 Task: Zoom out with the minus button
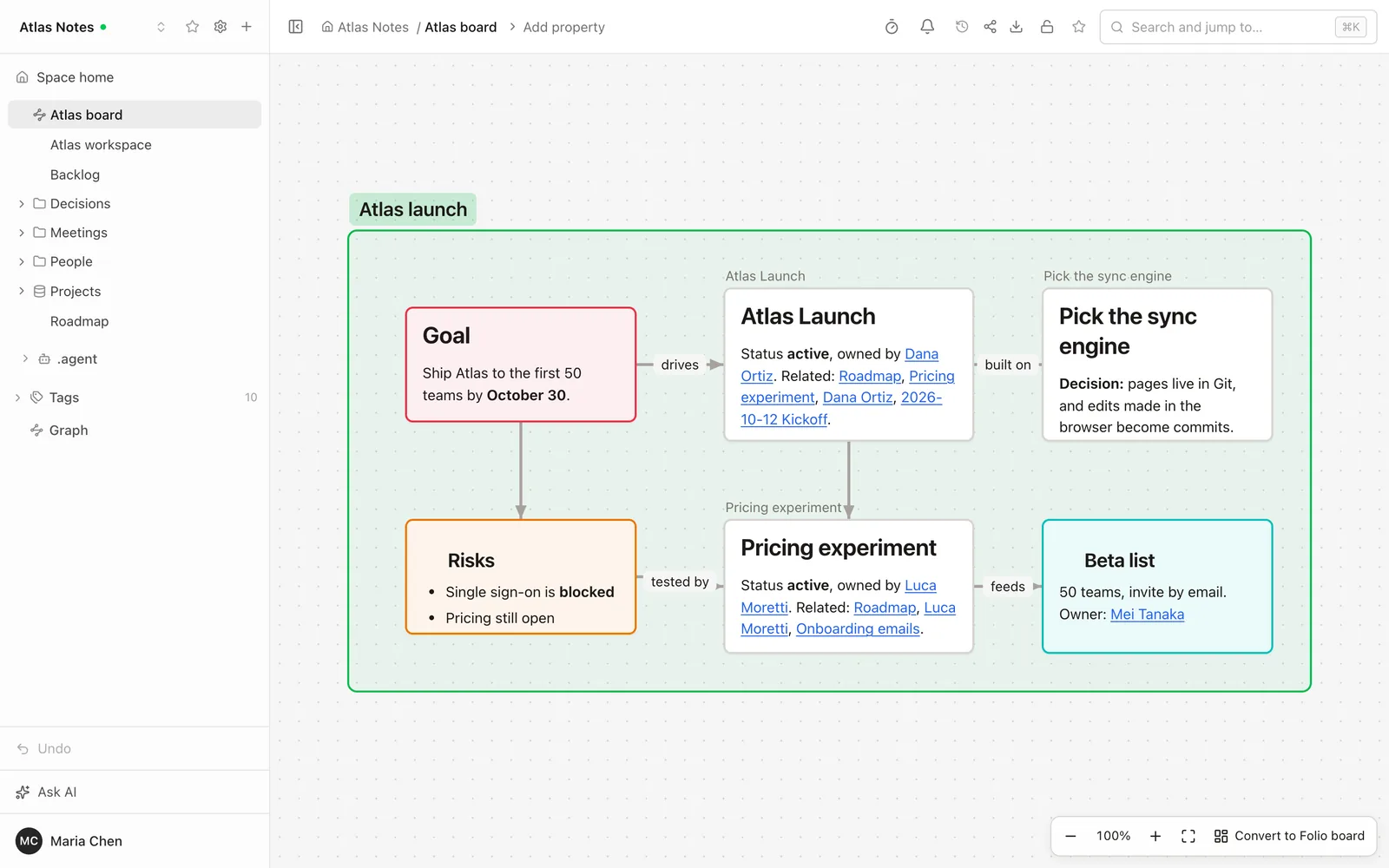click(1070, 836)
